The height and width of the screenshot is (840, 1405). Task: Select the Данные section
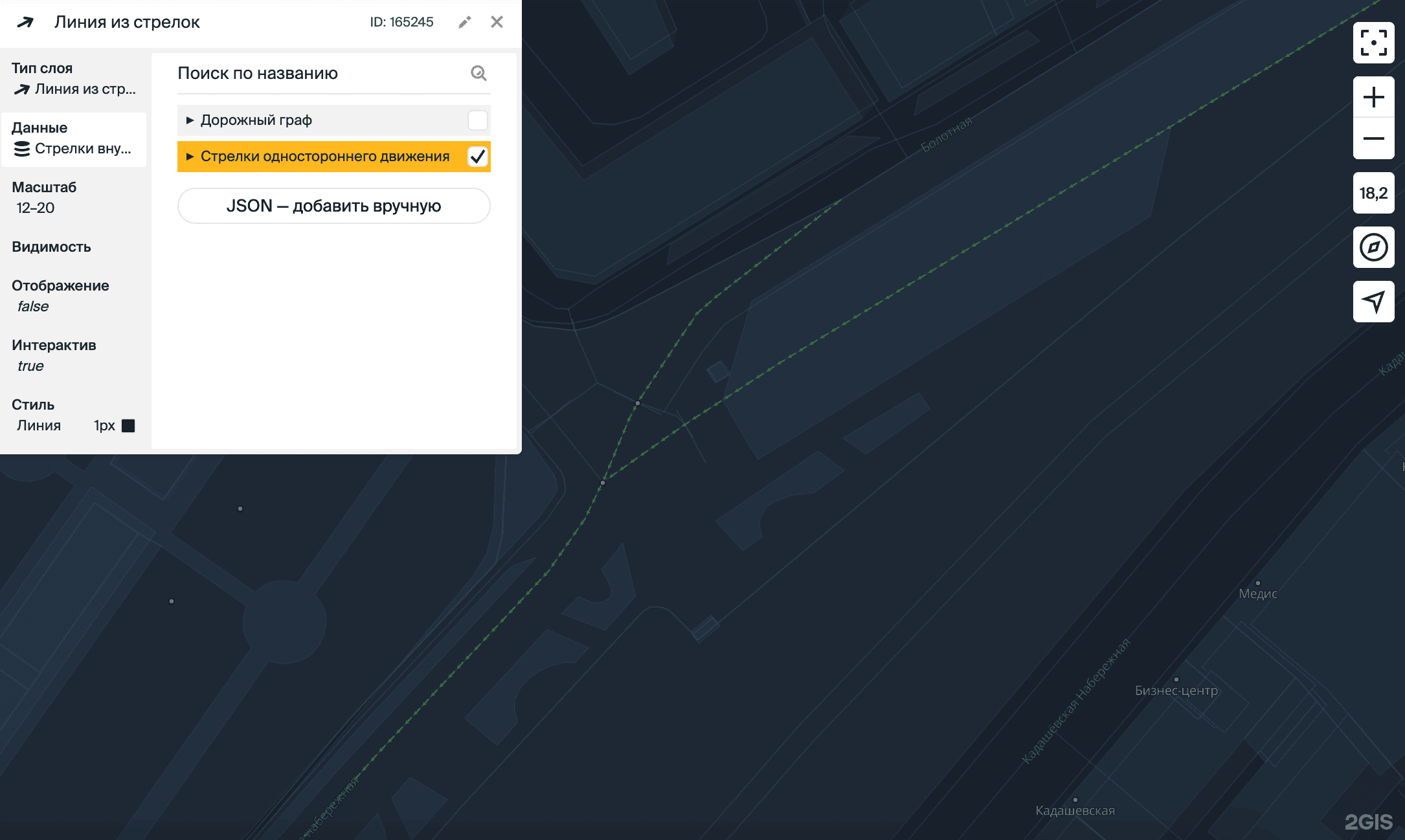(x=74, y=138)
